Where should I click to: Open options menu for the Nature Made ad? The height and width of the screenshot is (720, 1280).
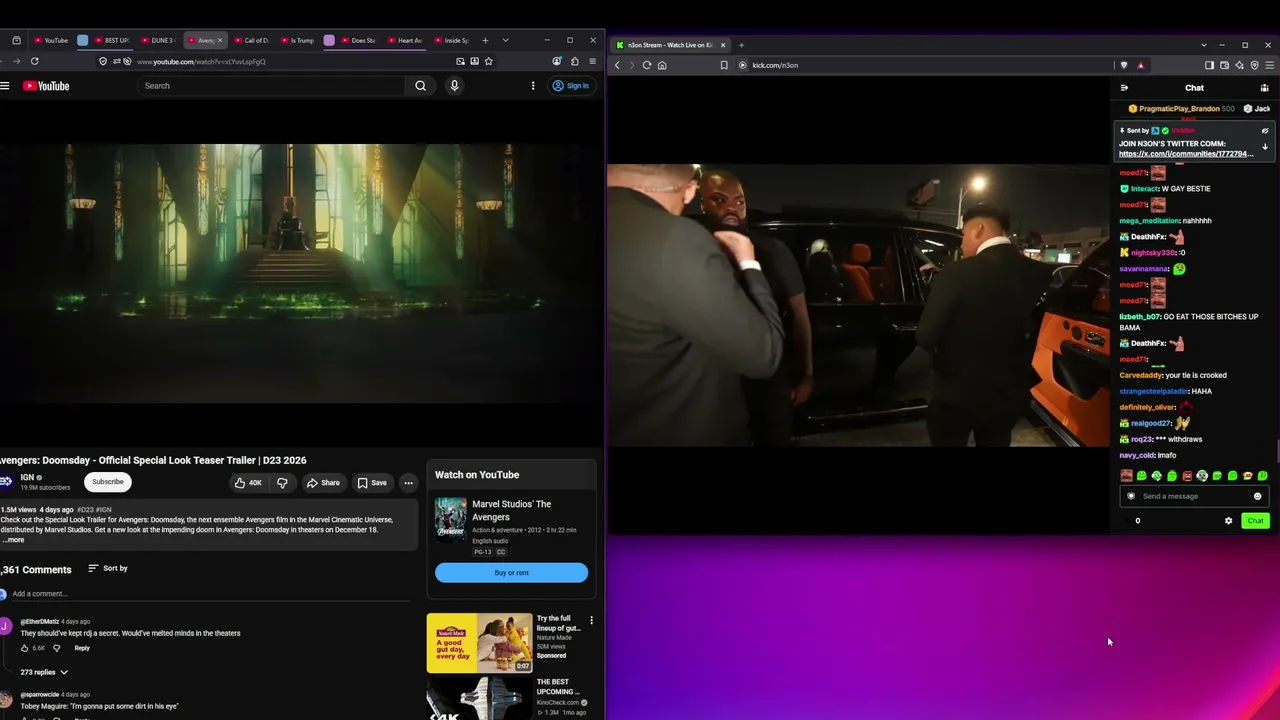591,621
